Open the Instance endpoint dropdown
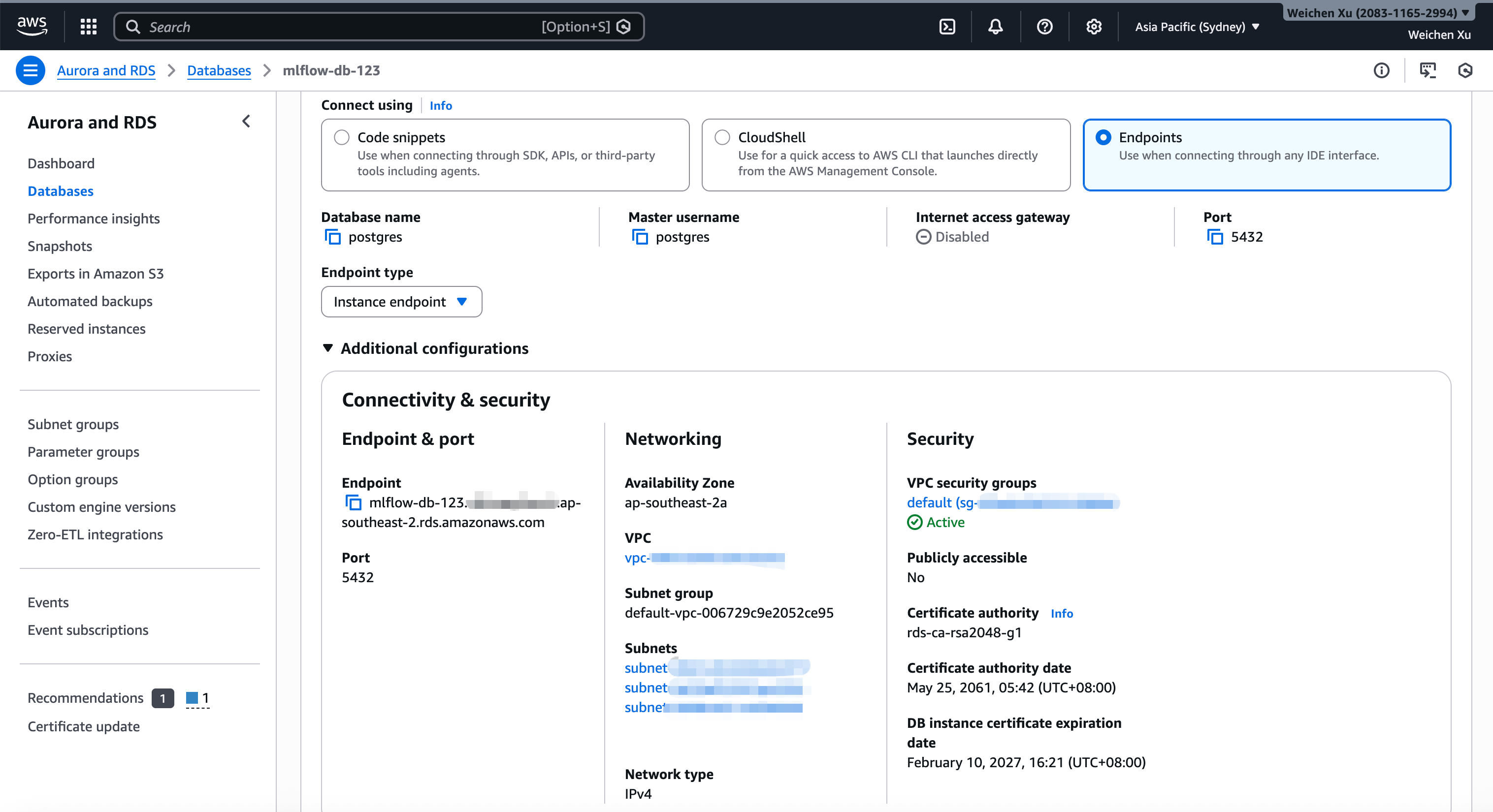This screenshot has width=1493, height=812. tap(401, 302)
